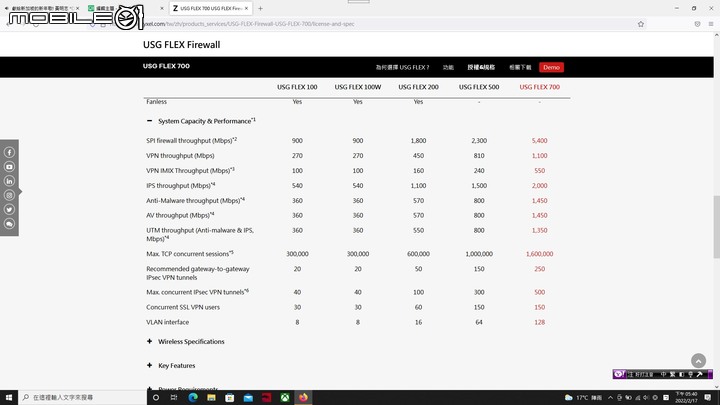Collapse System Capacity & Performance section
Image resolution: width=720 pixels, height=405 pixels.
(x=149, y=121)
